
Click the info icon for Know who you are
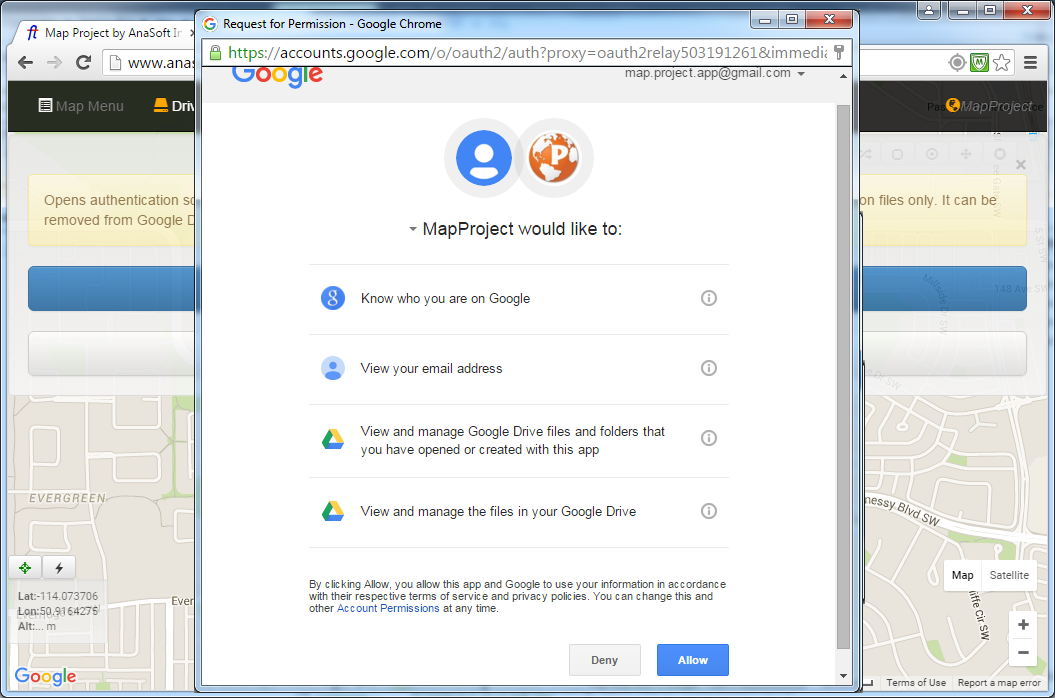708,298
